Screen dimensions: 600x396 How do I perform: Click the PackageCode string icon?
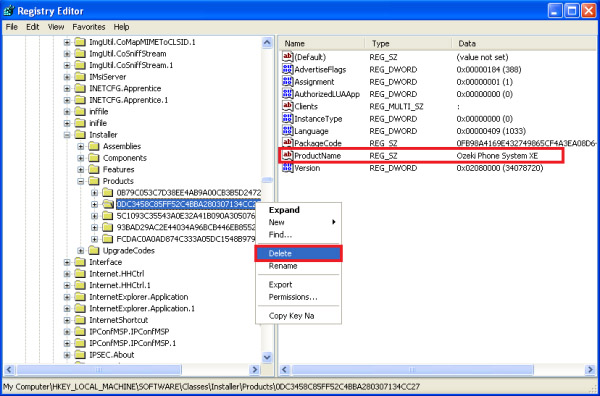point(287,143)
